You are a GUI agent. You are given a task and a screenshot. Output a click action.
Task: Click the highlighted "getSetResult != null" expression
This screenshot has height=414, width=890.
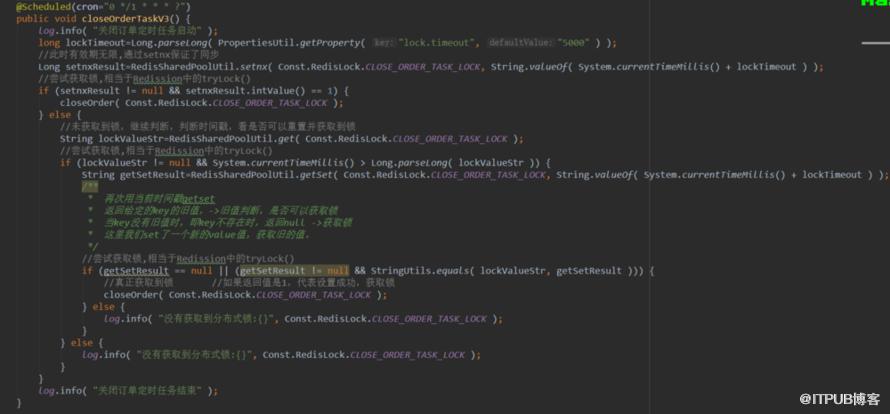(x=294, y=271)
